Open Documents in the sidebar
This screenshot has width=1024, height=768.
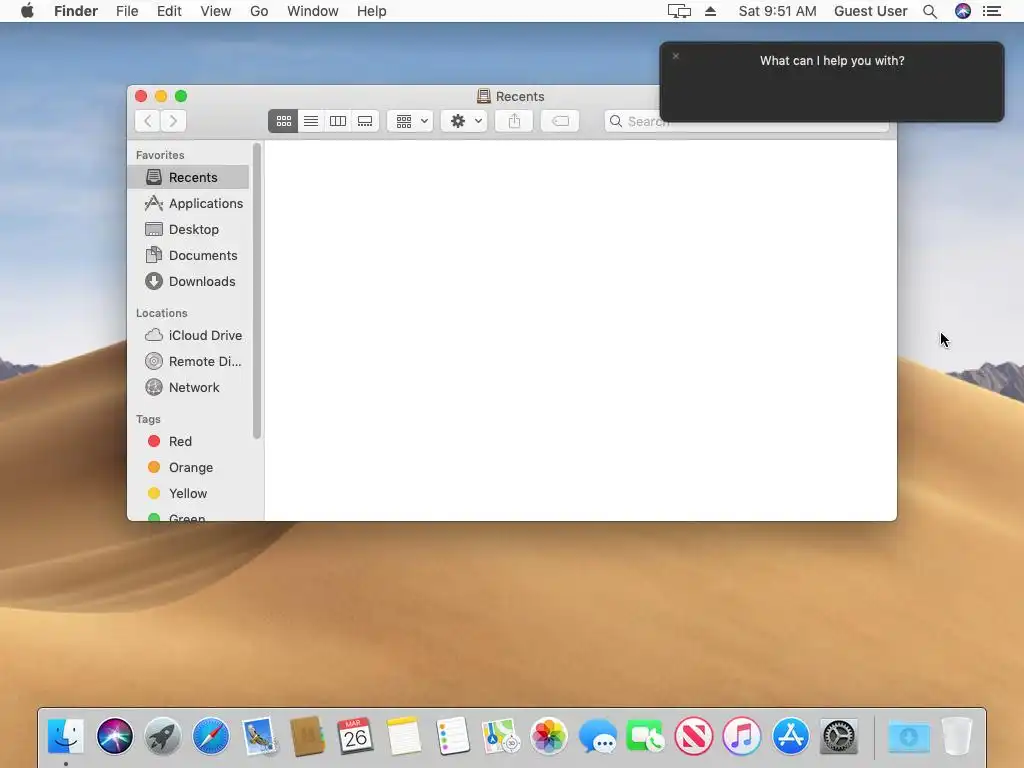point(188,255)
